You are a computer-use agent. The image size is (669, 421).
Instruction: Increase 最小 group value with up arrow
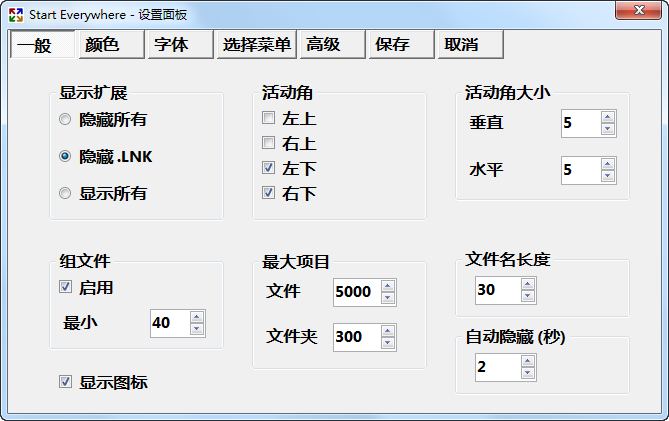(x=197, y=317)
